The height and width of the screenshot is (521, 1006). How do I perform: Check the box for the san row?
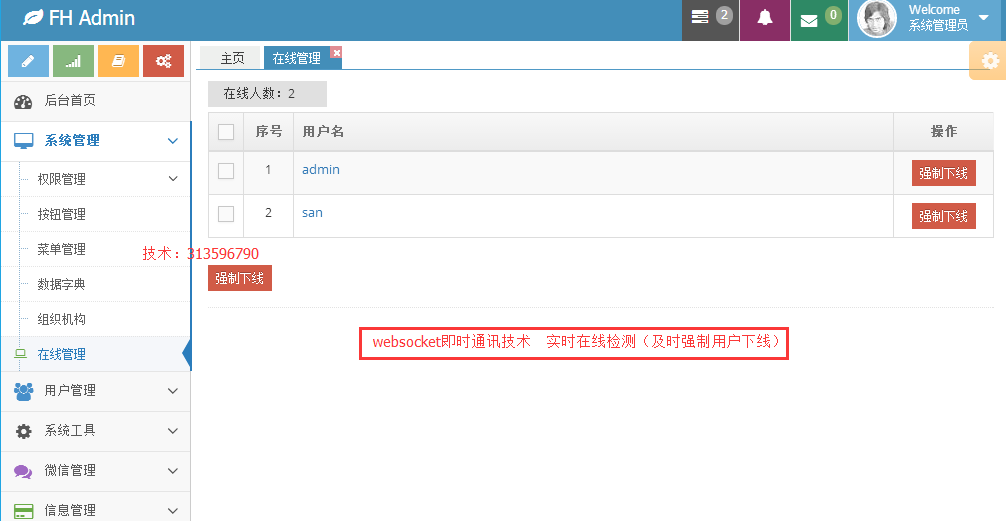(226, 214)
